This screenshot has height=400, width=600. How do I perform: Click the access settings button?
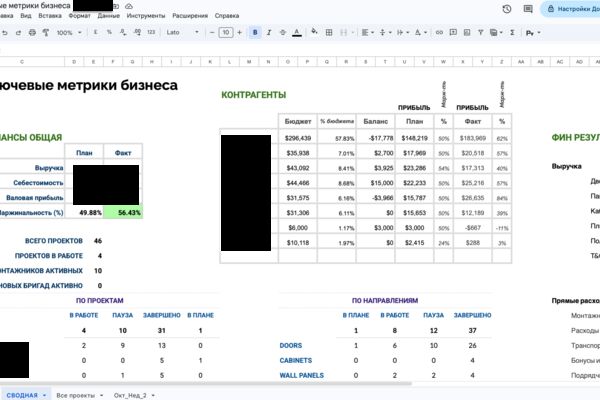[571, 9]
